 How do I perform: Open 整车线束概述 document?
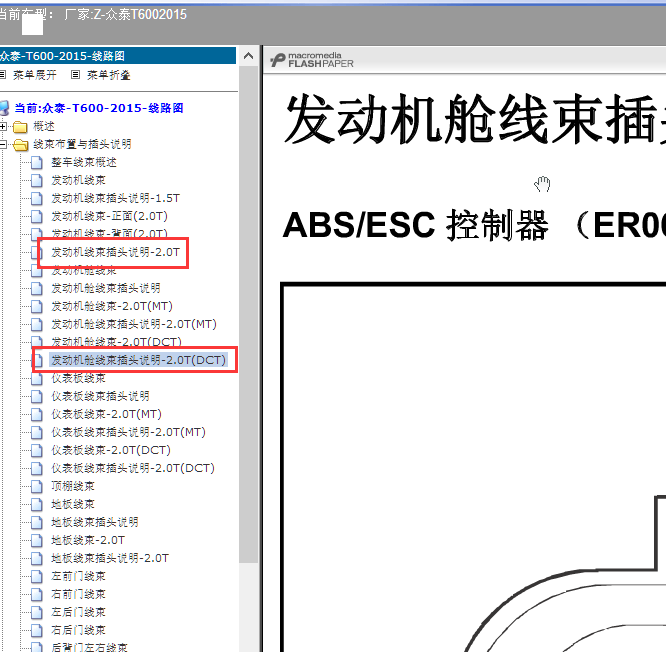click(84, 162)
